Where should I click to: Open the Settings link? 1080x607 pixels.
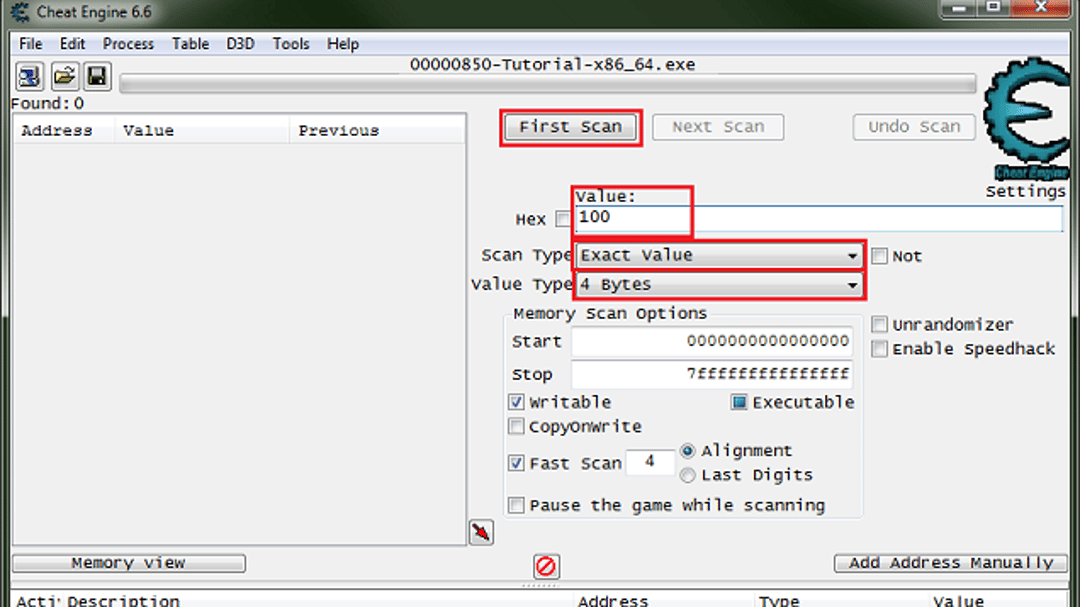tap(1024, 190)
